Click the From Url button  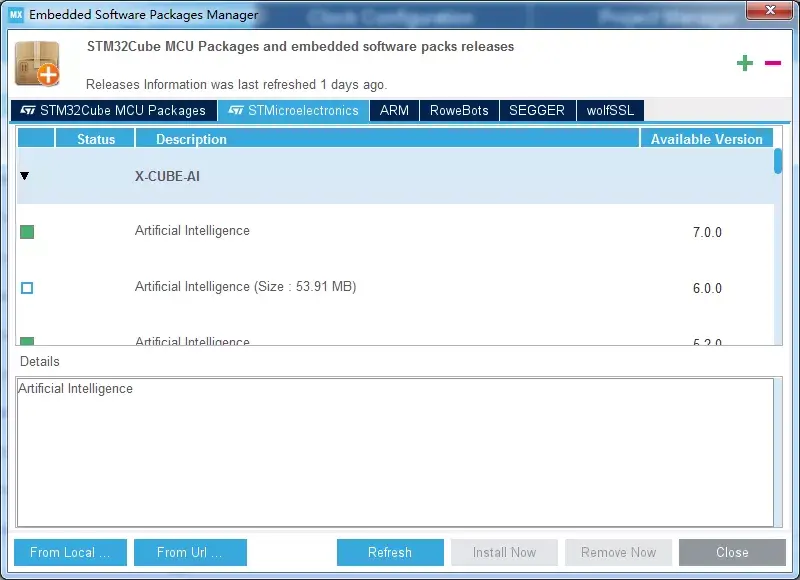pos(190,552)
